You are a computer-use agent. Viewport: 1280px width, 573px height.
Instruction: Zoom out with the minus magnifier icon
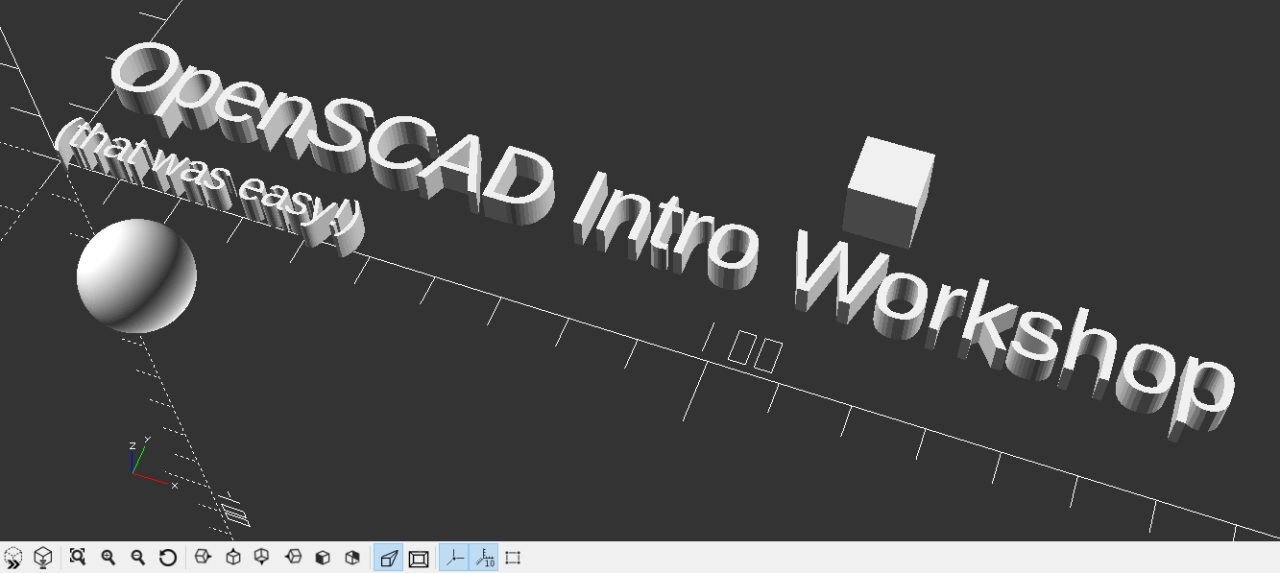coord(138,558)
